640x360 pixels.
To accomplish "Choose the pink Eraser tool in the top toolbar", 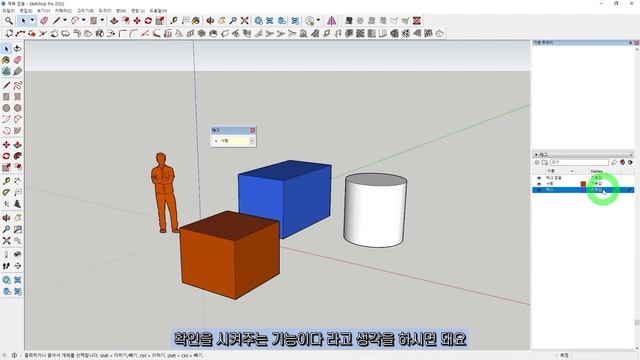I will coord(44,20).
